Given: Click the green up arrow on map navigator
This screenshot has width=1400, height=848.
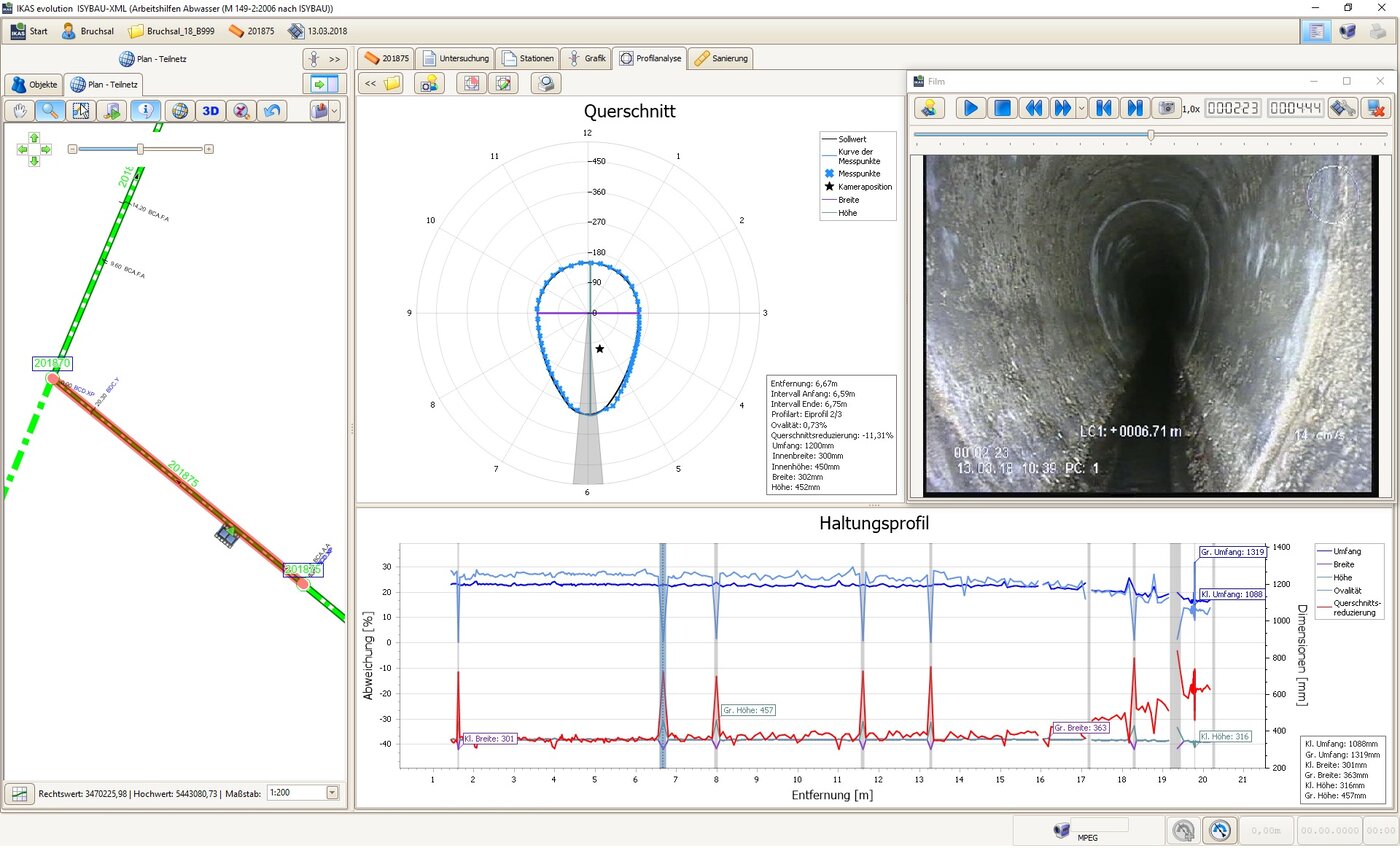Looking at the screenshot, I should coord(34,138).
